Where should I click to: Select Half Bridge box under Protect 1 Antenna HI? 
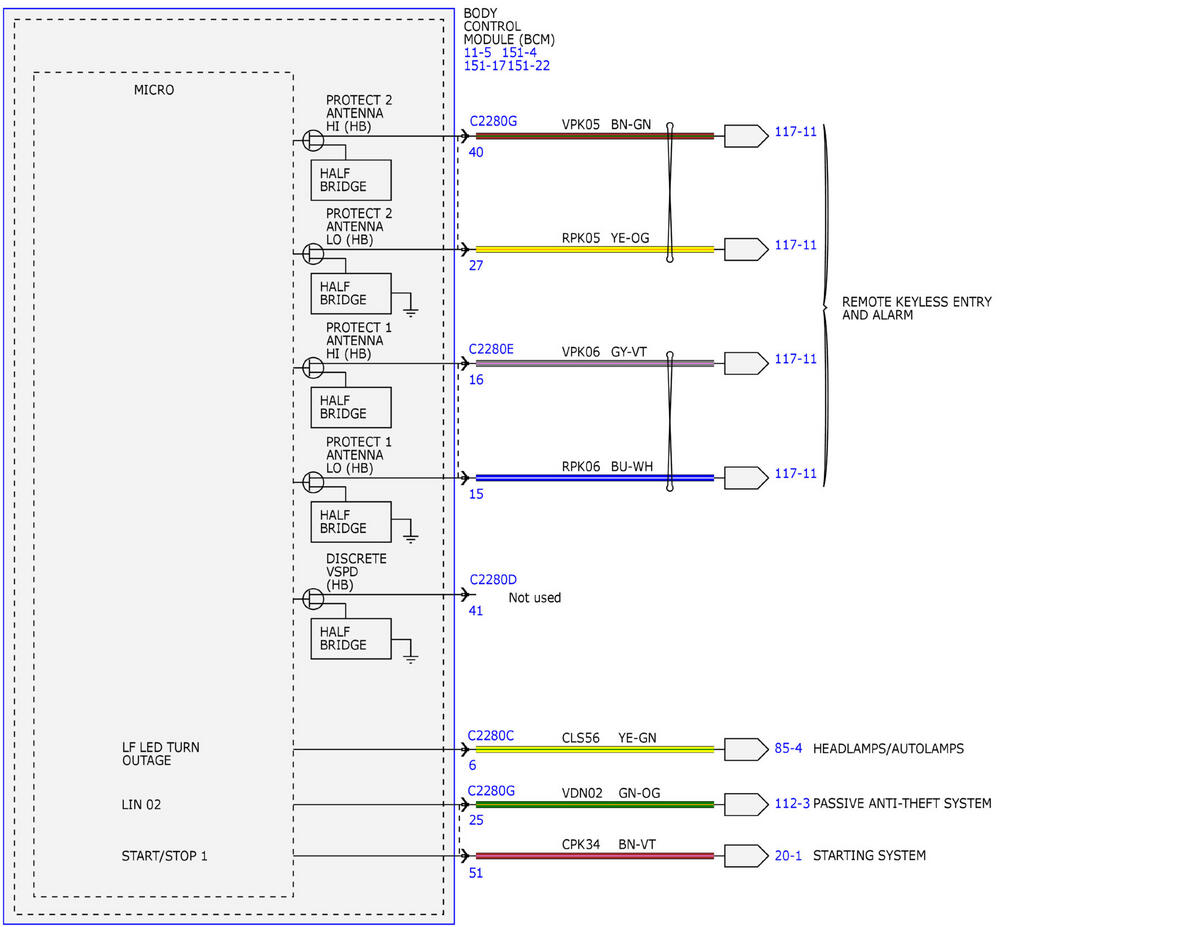tap(351, 407)
